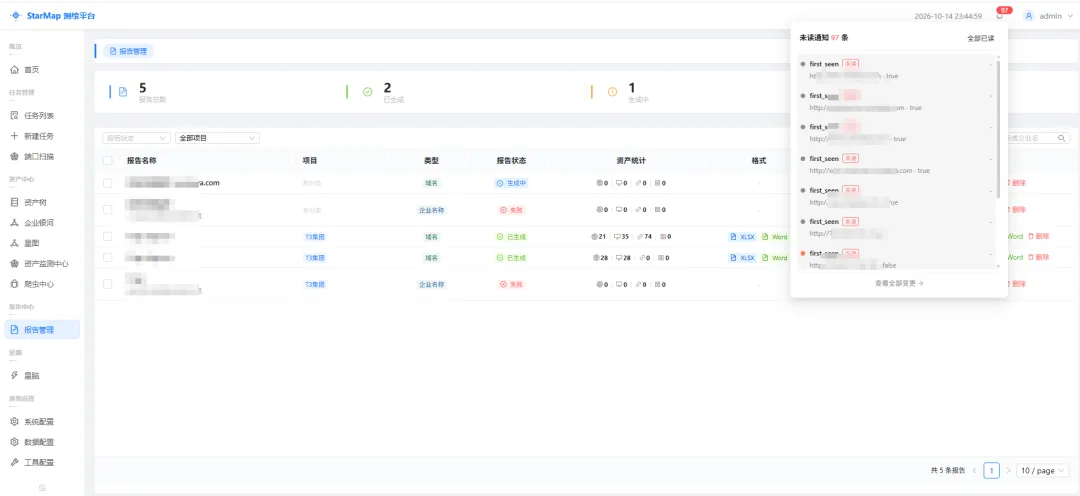Viewport: 1080px width, 496px height.
Task: Click the 类型 column header
Action: [431, 161]
